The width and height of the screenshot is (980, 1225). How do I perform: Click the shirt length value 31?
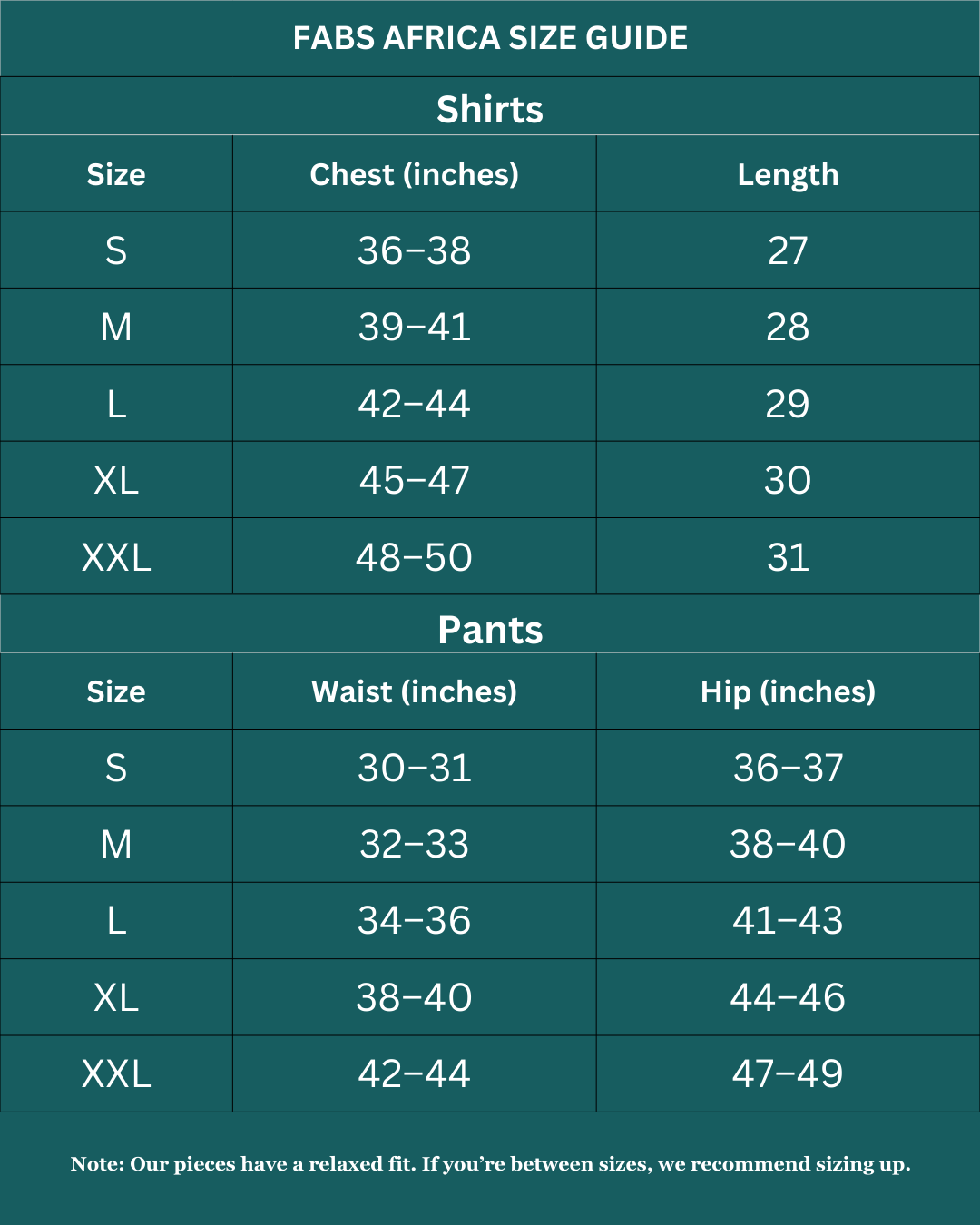pyautogui.click(x=788, y=557)
